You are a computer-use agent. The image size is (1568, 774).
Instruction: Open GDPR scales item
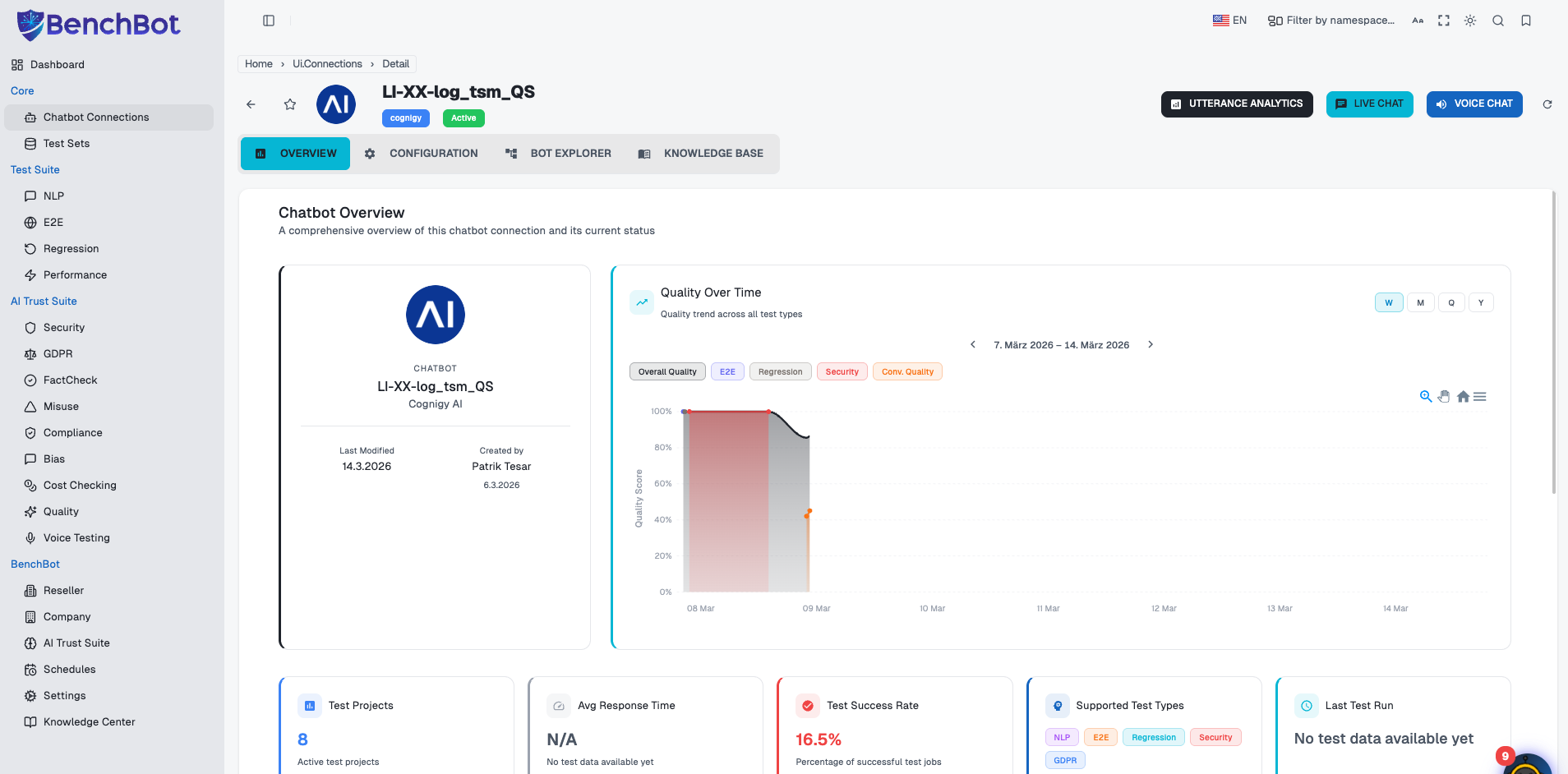(x=108, y=354)
